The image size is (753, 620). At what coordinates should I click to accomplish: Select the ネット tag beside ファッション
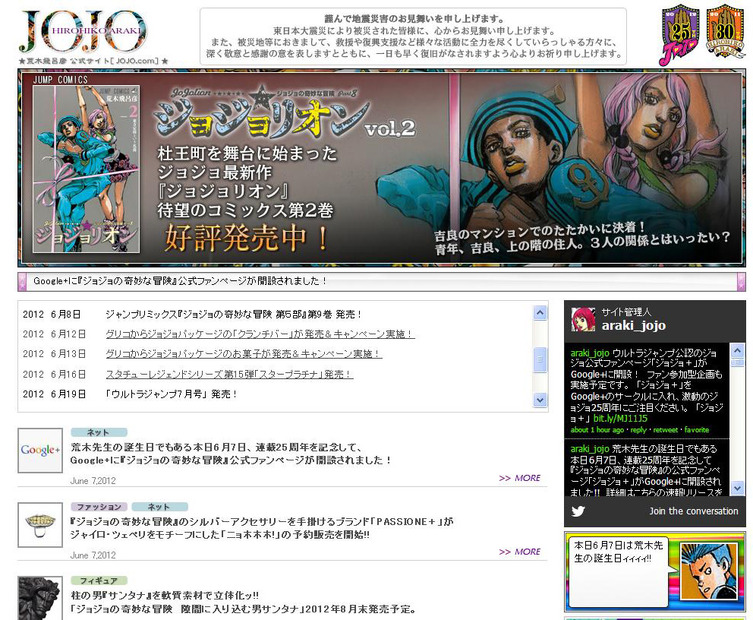(x=159, y=507)
